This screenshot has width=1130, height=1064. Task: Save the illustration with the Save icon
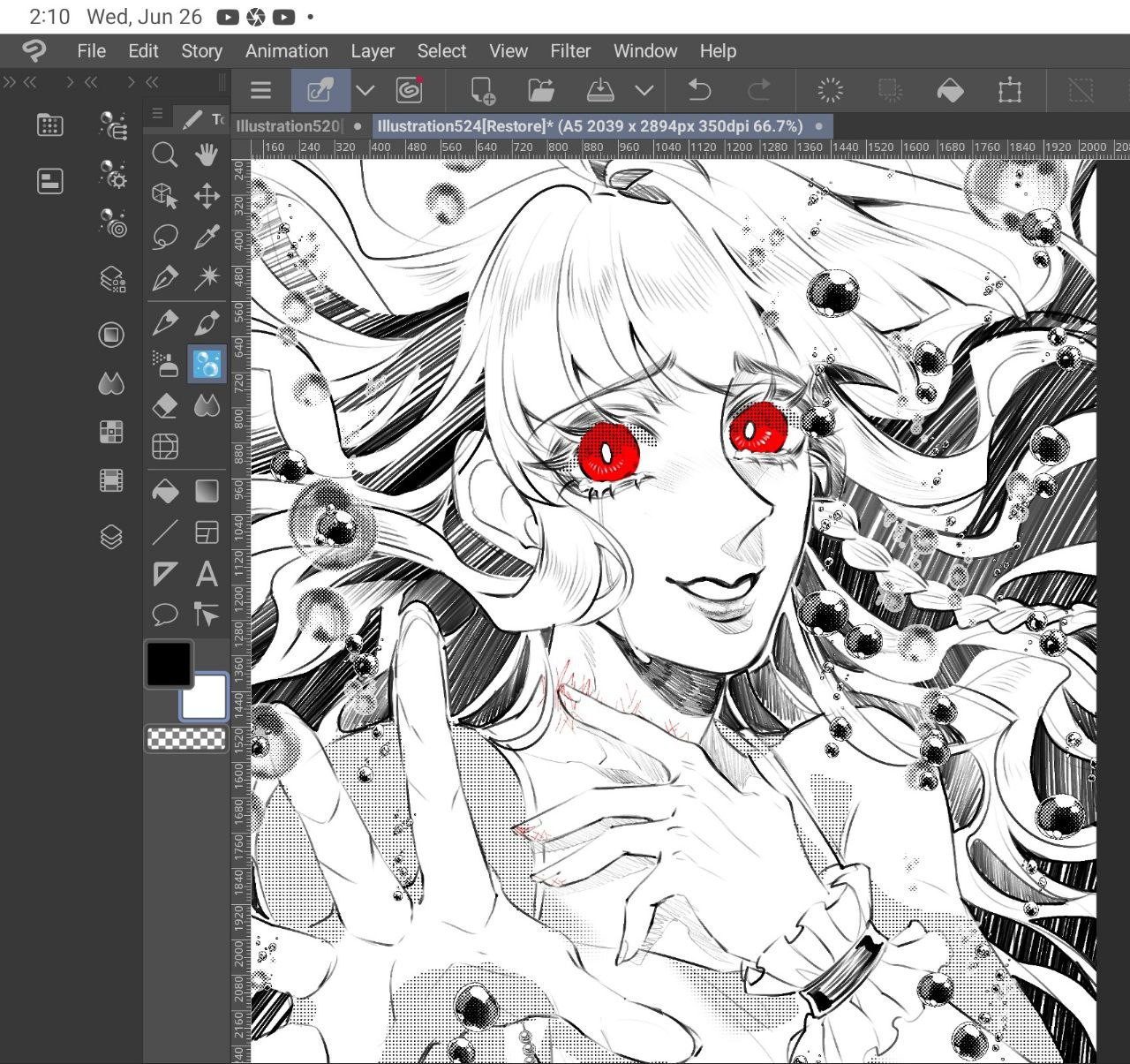pos(600,90)
